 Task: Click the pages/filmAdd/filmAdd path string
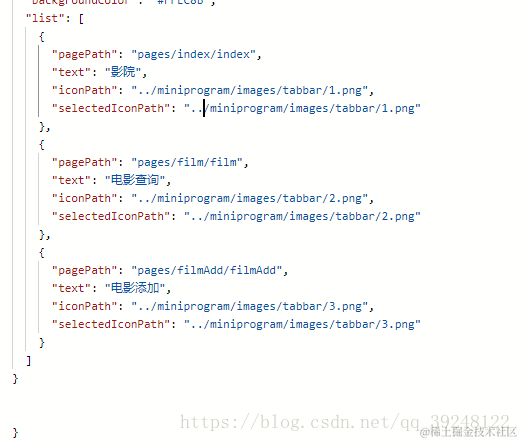pyautogui.click(x=207, y=270)
